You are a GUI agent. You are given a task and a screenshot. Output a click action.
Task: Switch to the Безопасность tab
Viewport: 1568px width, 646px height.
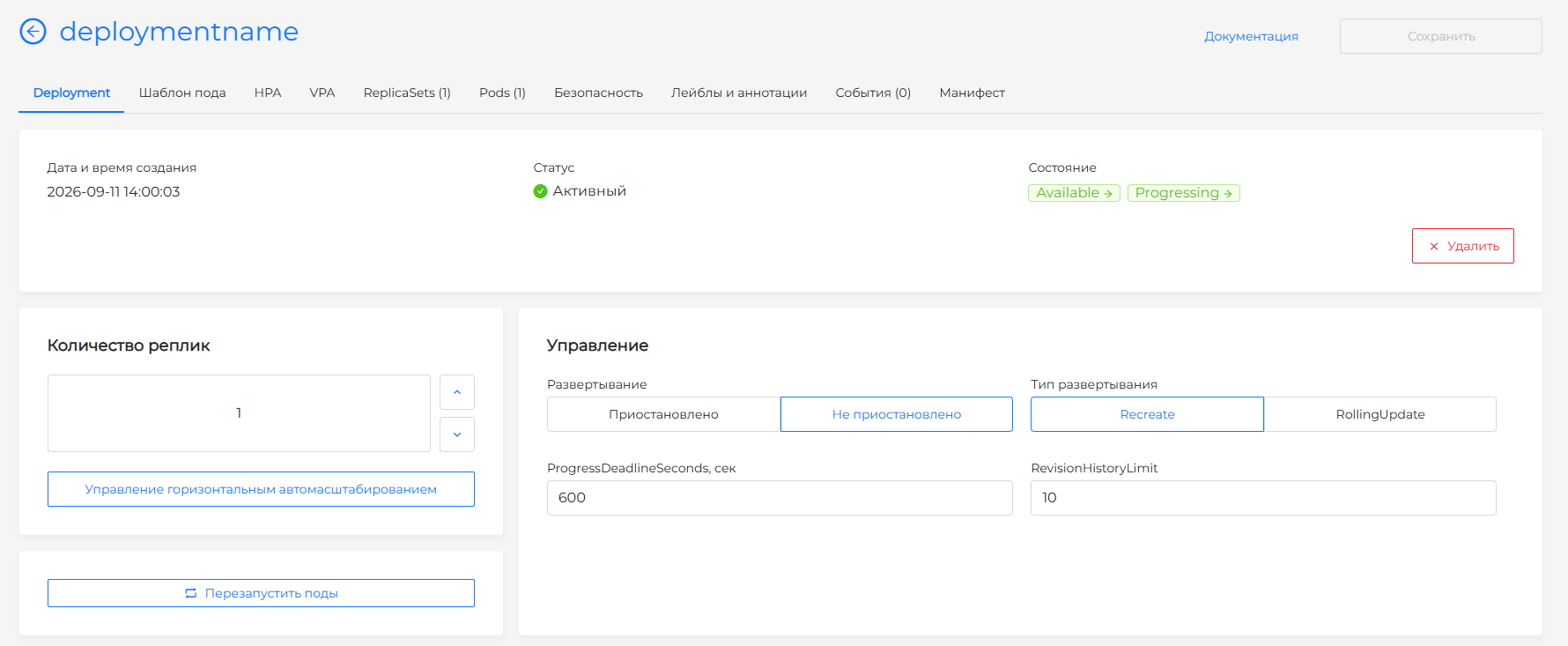point(598,93)
